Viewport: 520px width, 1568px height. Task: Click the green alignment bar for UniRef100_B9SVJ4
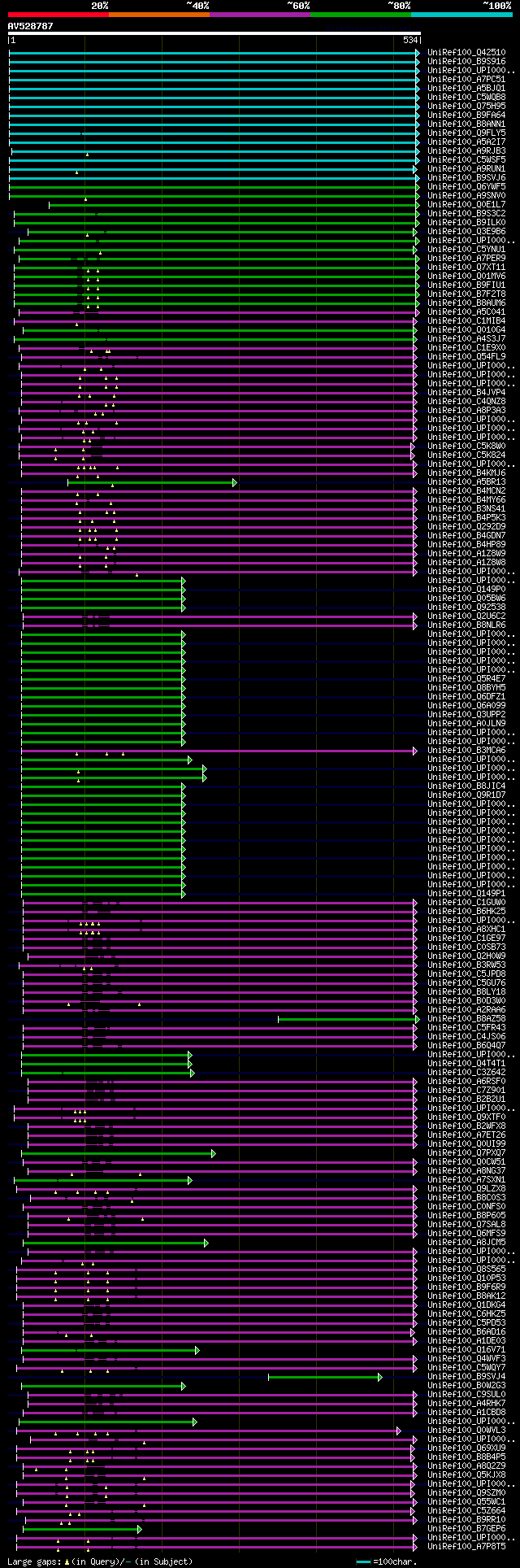pos(325,1377)
